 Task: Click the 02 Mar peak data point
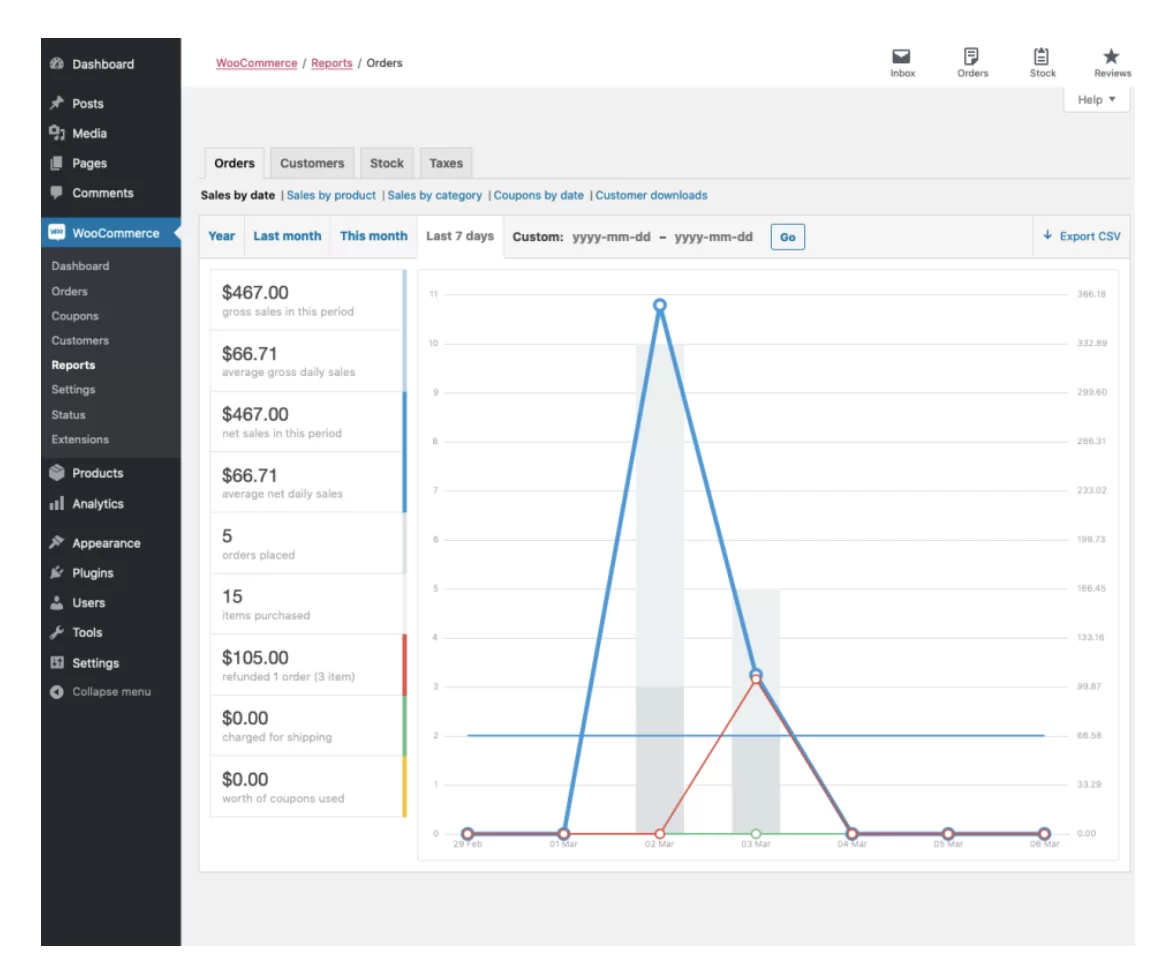tap(660, 305)
